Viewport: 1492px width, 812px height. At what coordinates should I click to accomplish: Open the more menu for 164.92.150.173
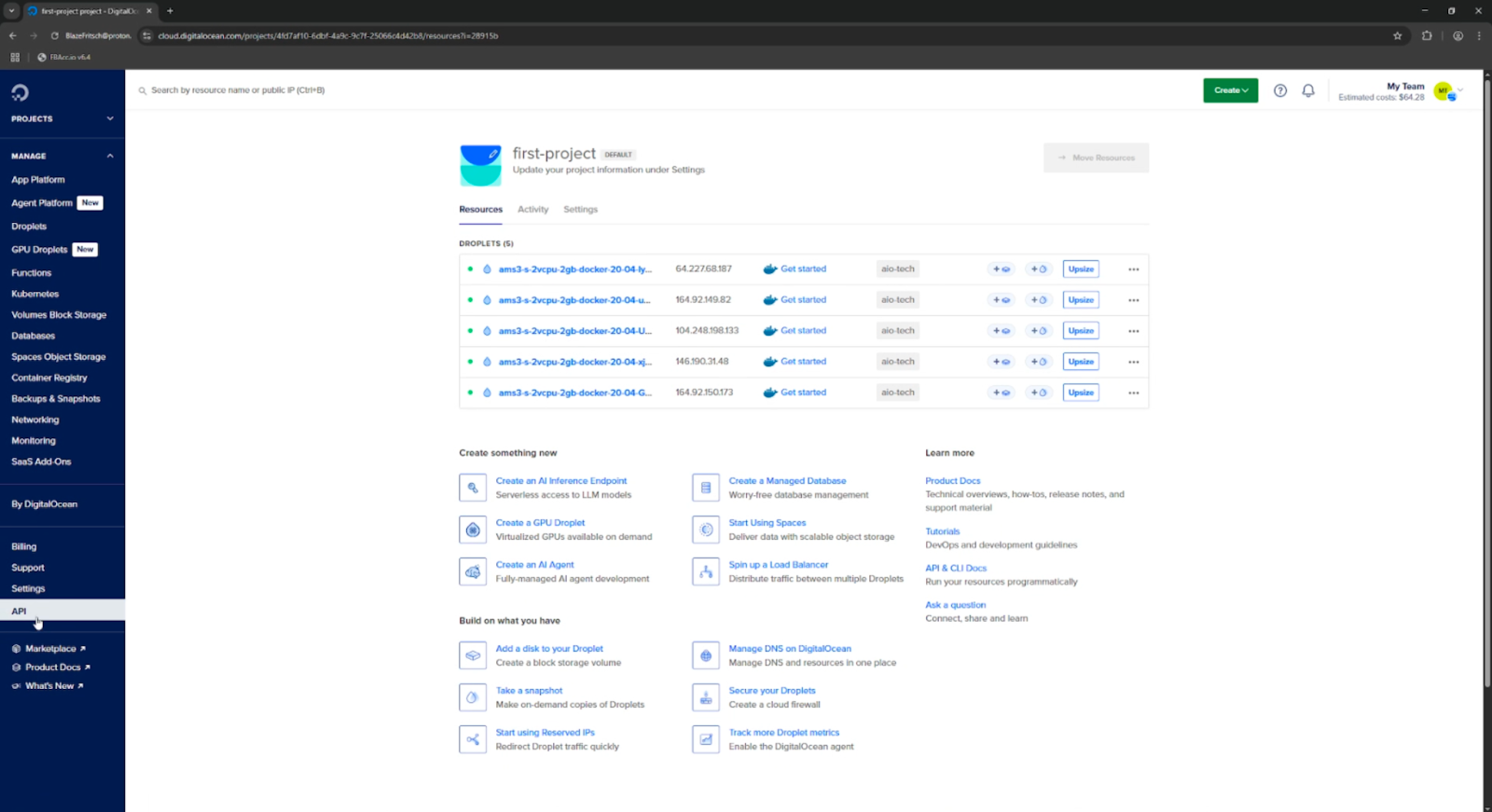click(x=1133, y=392)
